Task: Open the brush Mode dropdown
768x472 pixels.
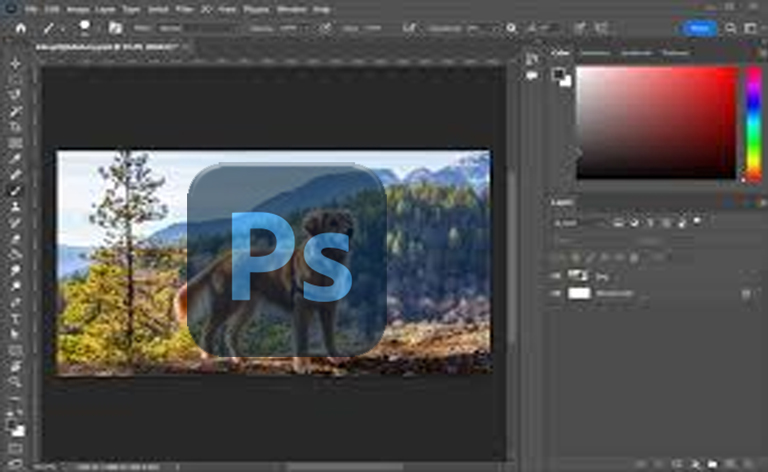Action: pyautogui.click(x=196, y=28)
